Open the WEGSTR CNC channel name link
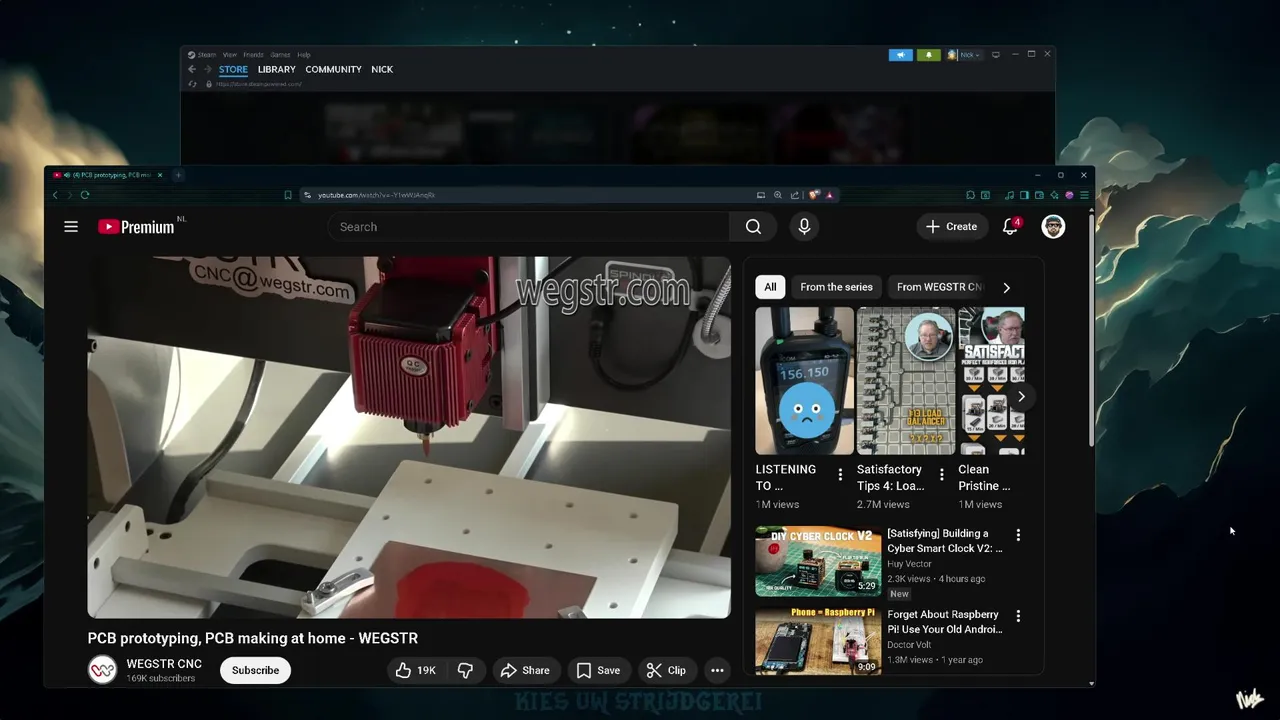Image resolution: width=1280 pixels, height=720 pixels. tap(164, 664)
